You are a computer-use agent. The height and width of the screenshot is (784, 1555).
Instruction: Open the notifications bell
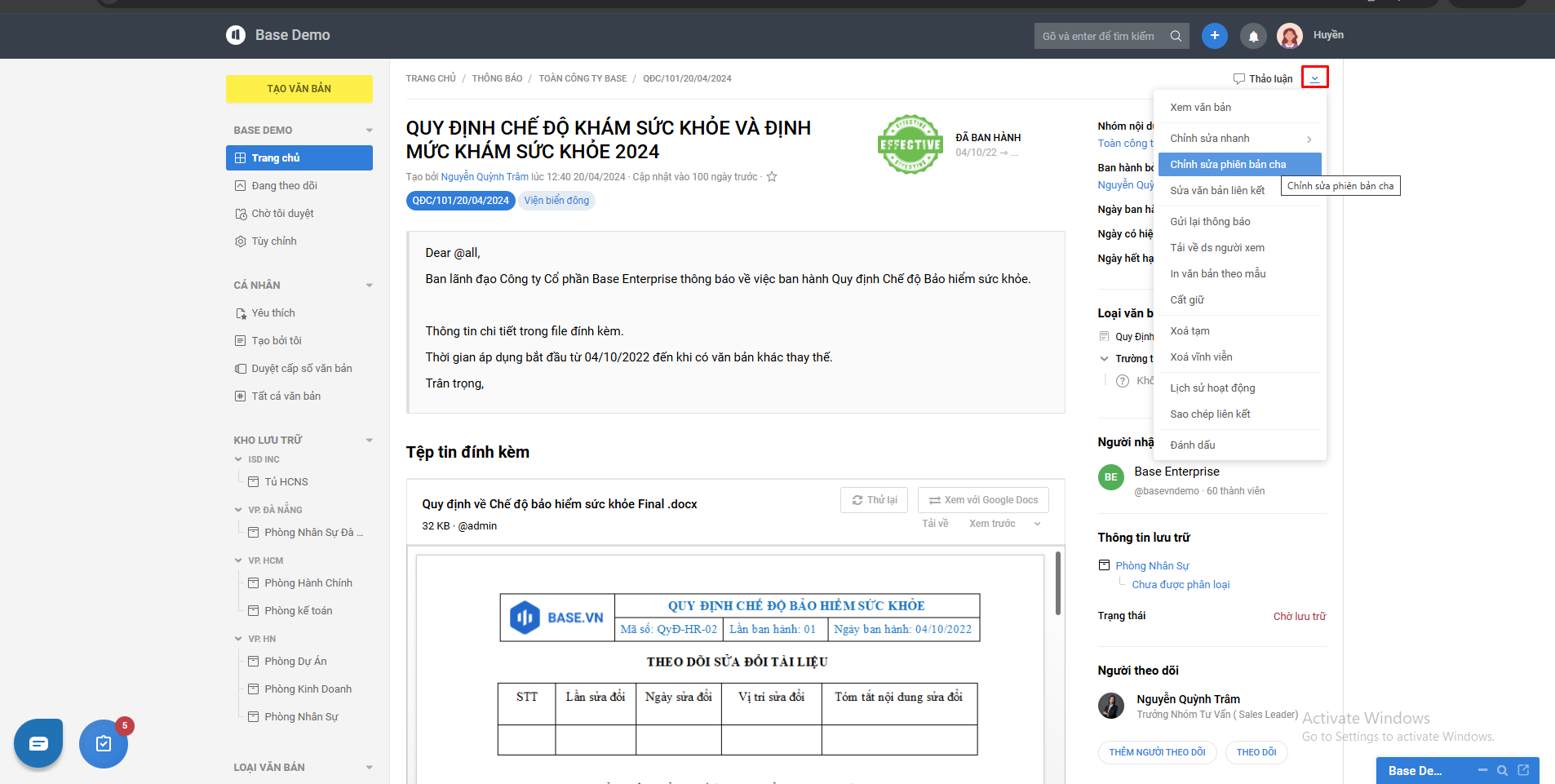(x=1254, y=36)
